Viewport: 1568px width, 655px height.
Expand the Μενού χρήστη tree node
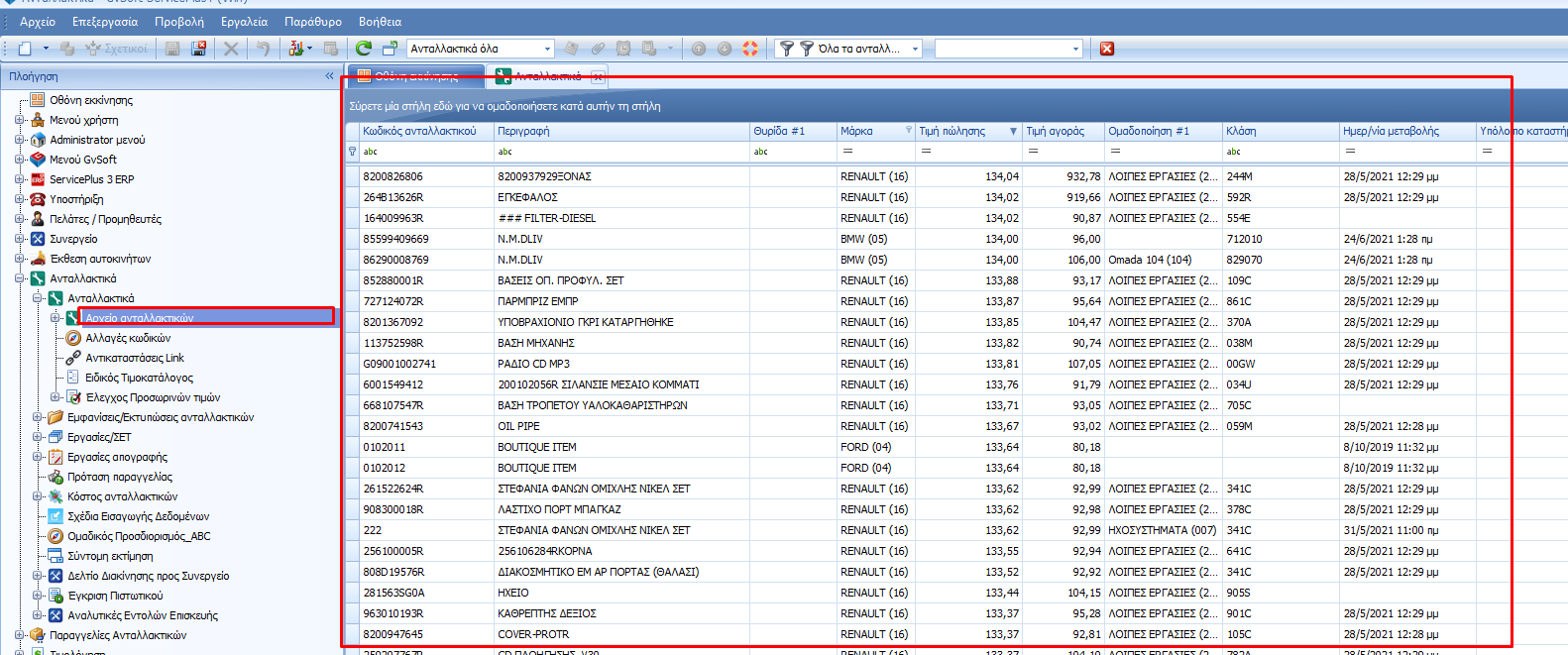click(x=19, y=120)
